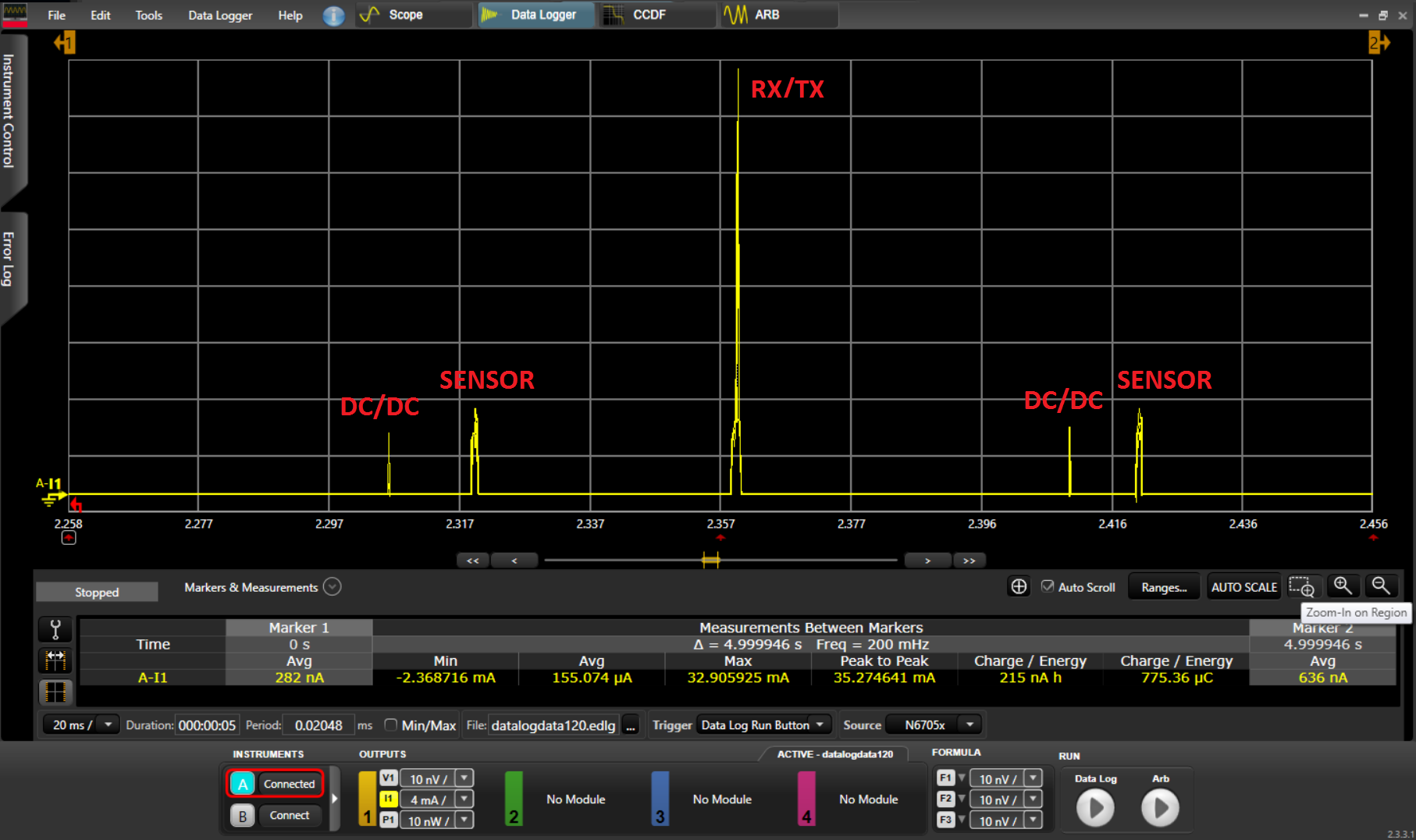This screenshot has height=840, width=1416.
Task: Click instrument B indicator icon
Action: point(243,816)
